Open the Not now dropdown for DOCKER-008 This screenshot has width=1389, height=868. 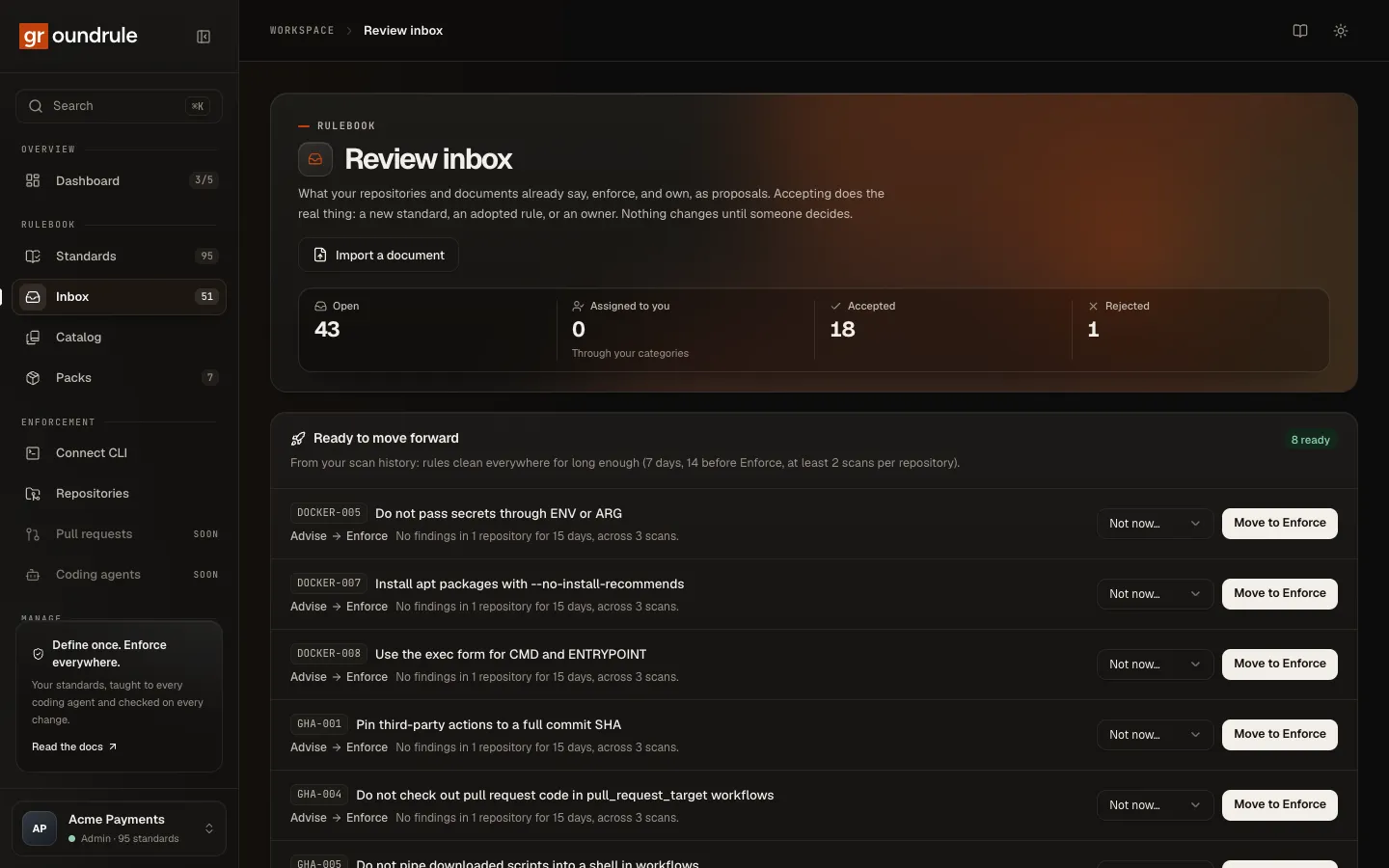(1155, 665)
